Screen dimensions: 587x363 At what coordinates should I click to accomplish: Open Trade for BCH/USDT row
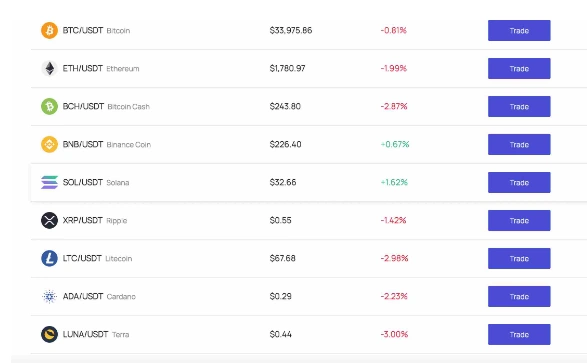[519, 106]
